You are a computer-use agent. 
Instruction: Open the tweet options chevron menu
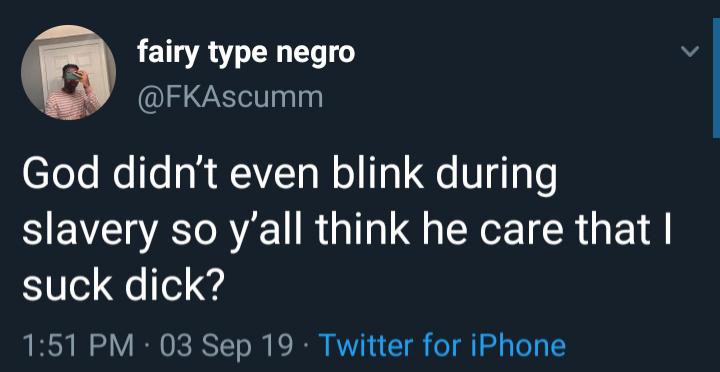[x=690, y=51]
